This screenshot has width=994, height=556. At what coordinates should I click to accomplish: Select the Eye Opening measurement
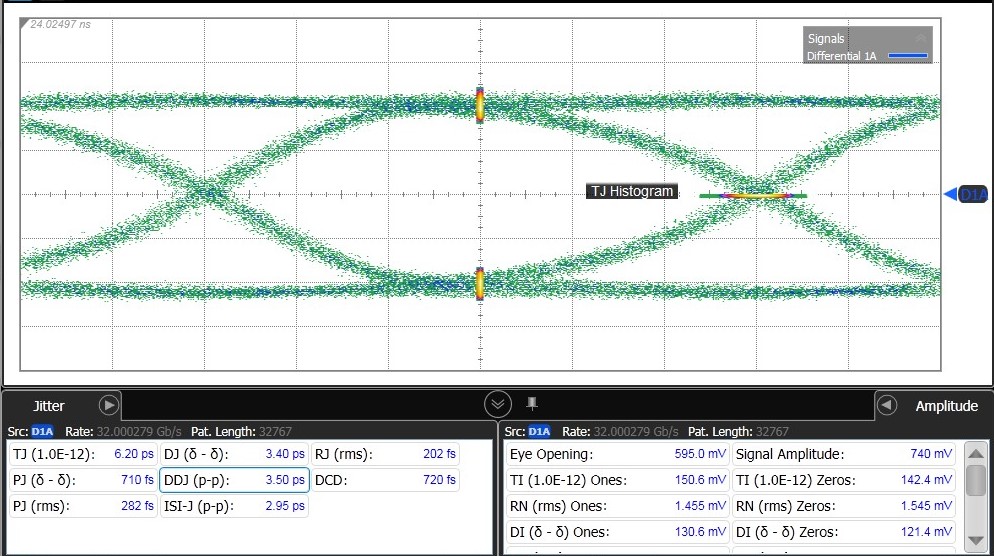615,454
